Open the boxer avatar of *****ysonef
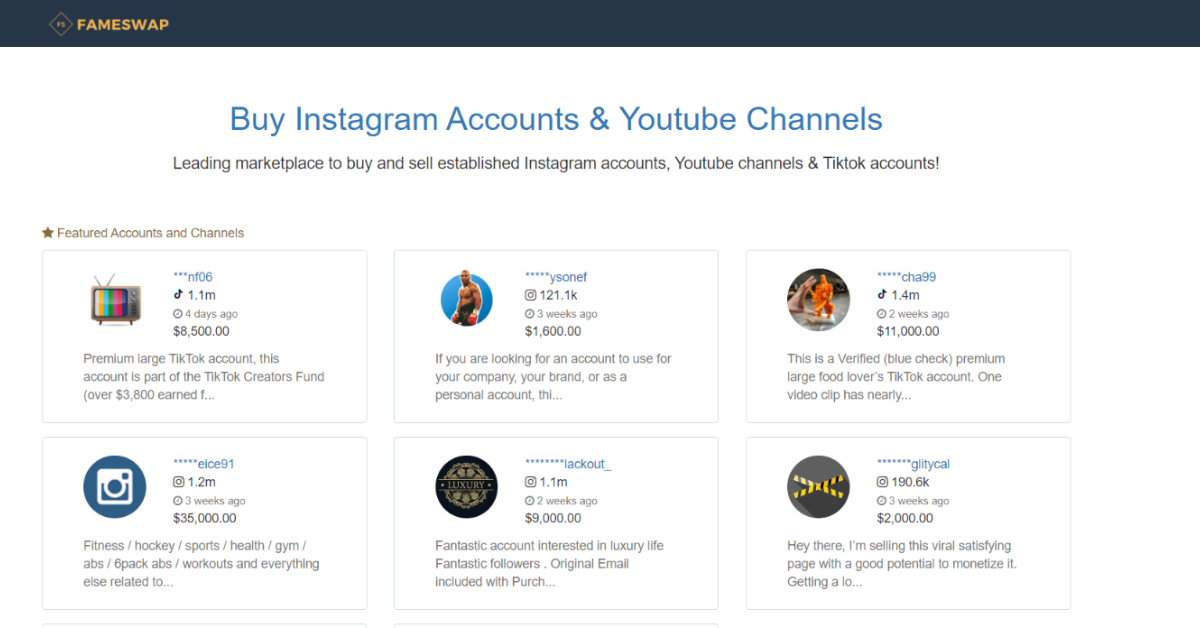This screenshot has height=628, width=1200. pyautogui.click(x=466, y=300)
